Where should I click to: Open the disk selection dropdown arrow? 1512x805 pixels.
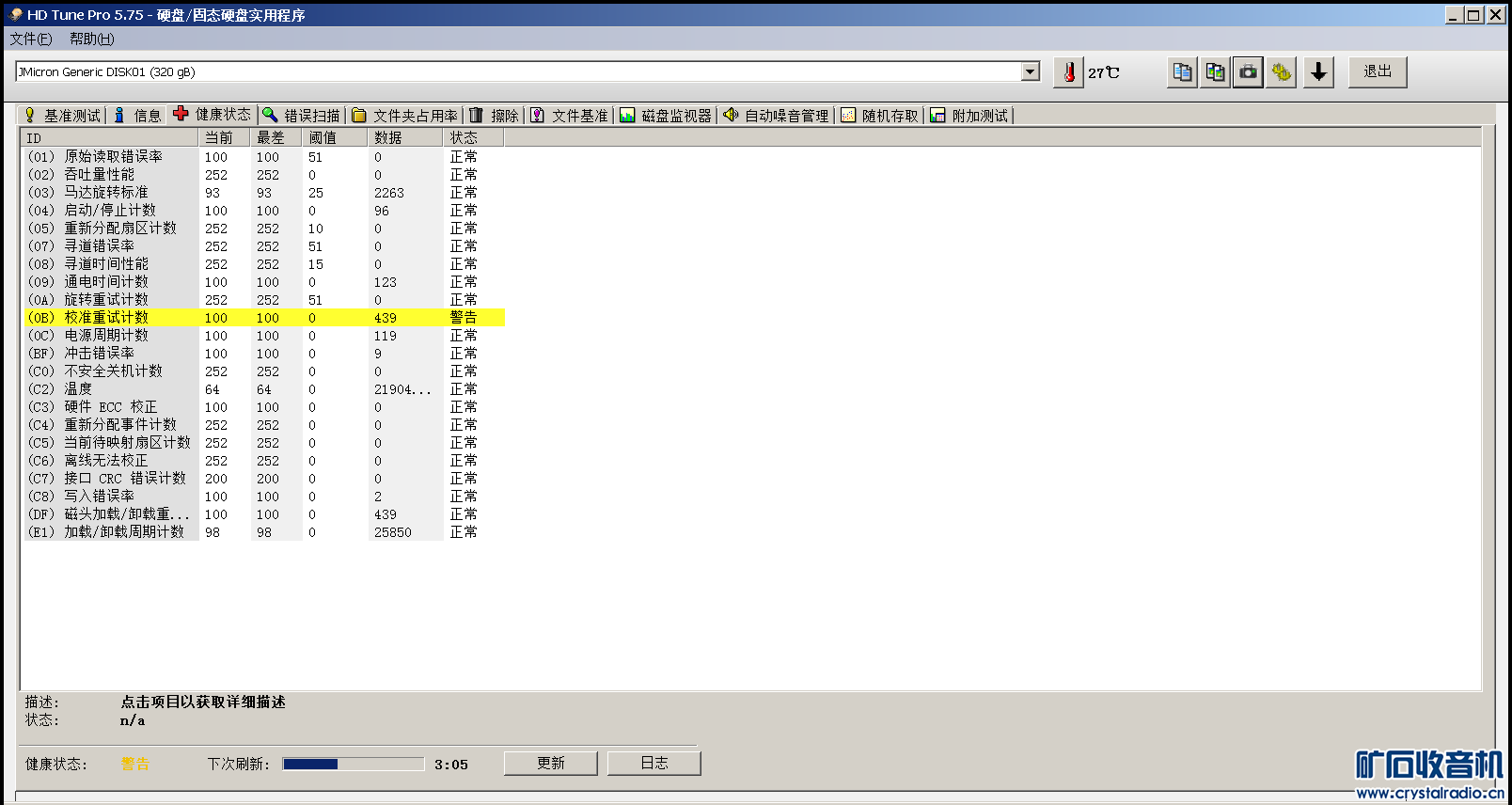tap(1031, 71)
